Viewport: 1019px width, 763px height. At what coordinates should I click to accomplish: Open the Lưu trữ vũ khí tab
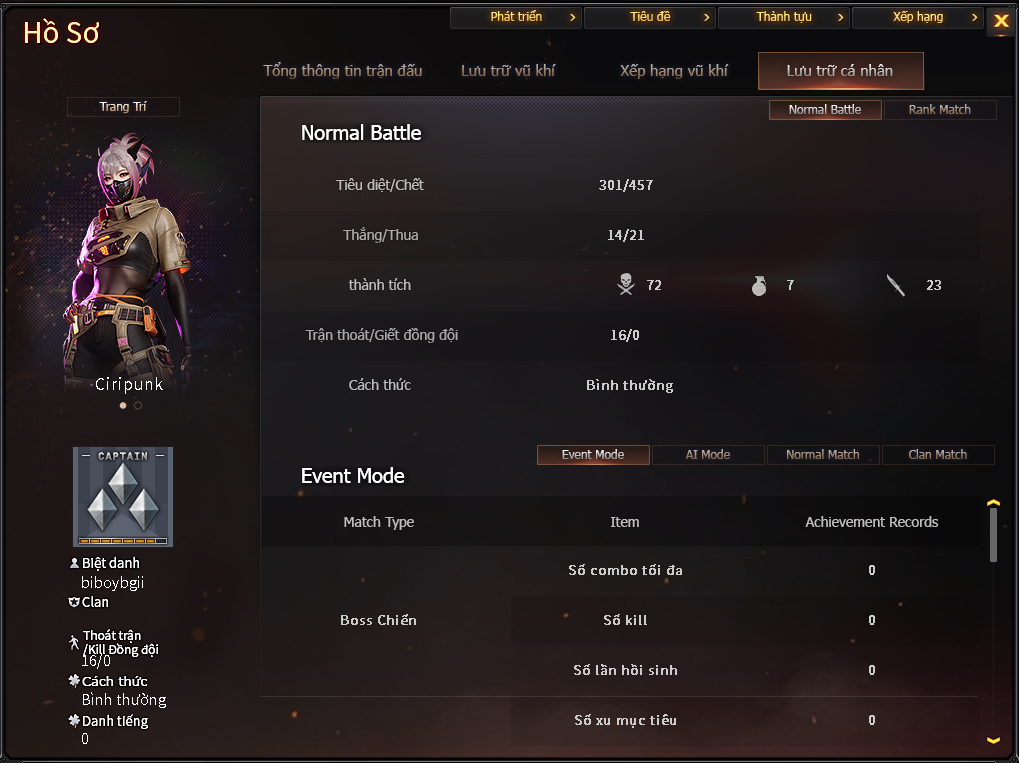pyautogui.click(x=508, y=71)
